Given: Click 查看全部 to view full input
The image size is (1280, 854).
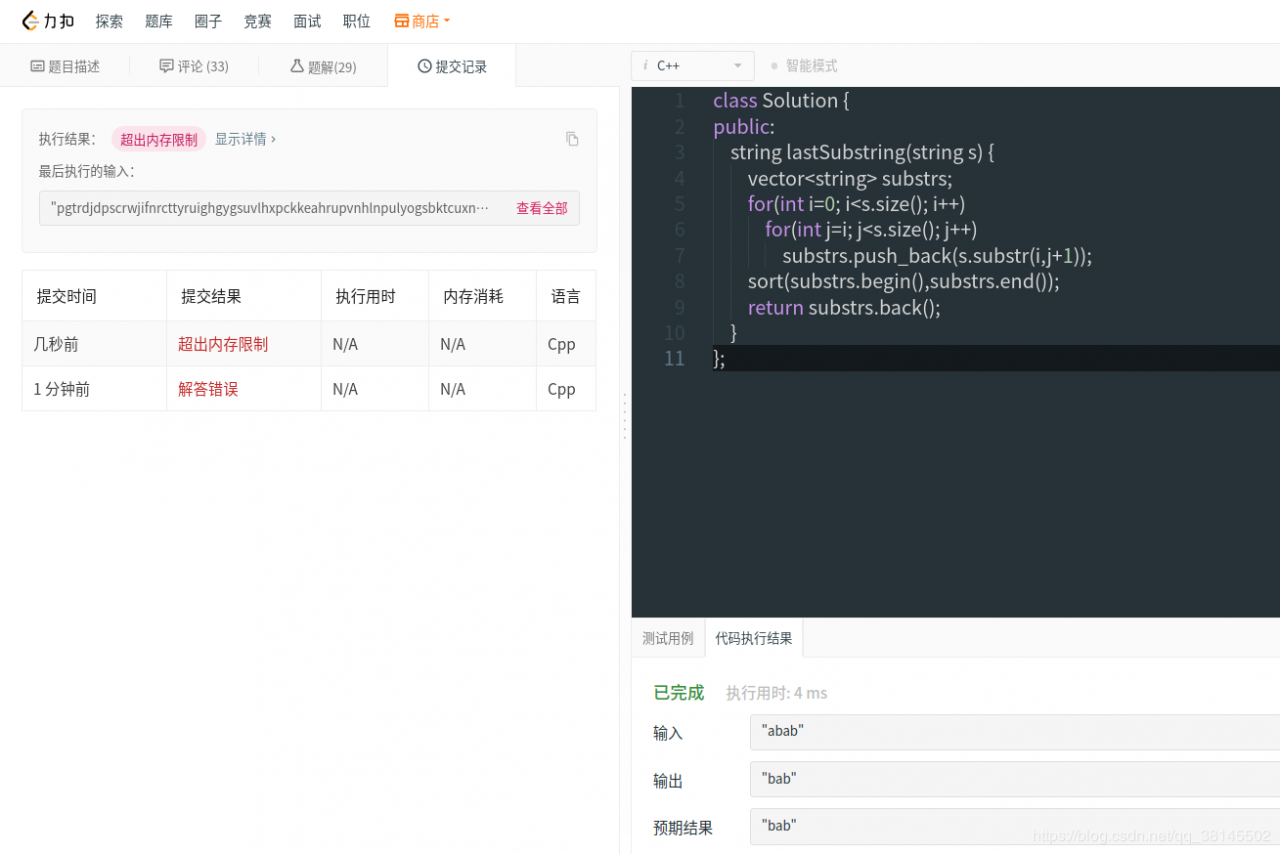Looking at the screenshot, I should tap(542, 208).
